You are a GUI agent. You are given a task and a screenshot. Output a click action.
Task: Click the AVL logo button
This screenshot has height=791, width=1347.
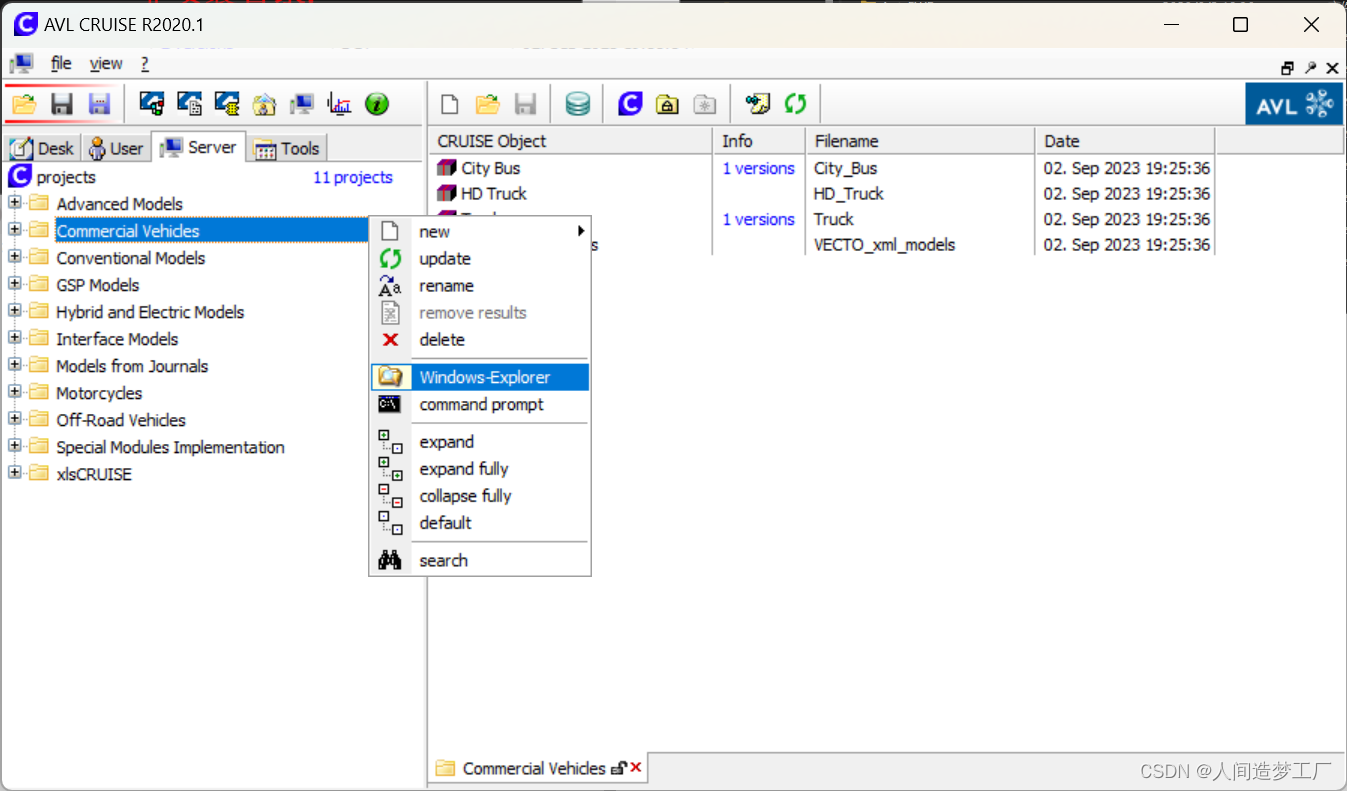[1293, 104]
